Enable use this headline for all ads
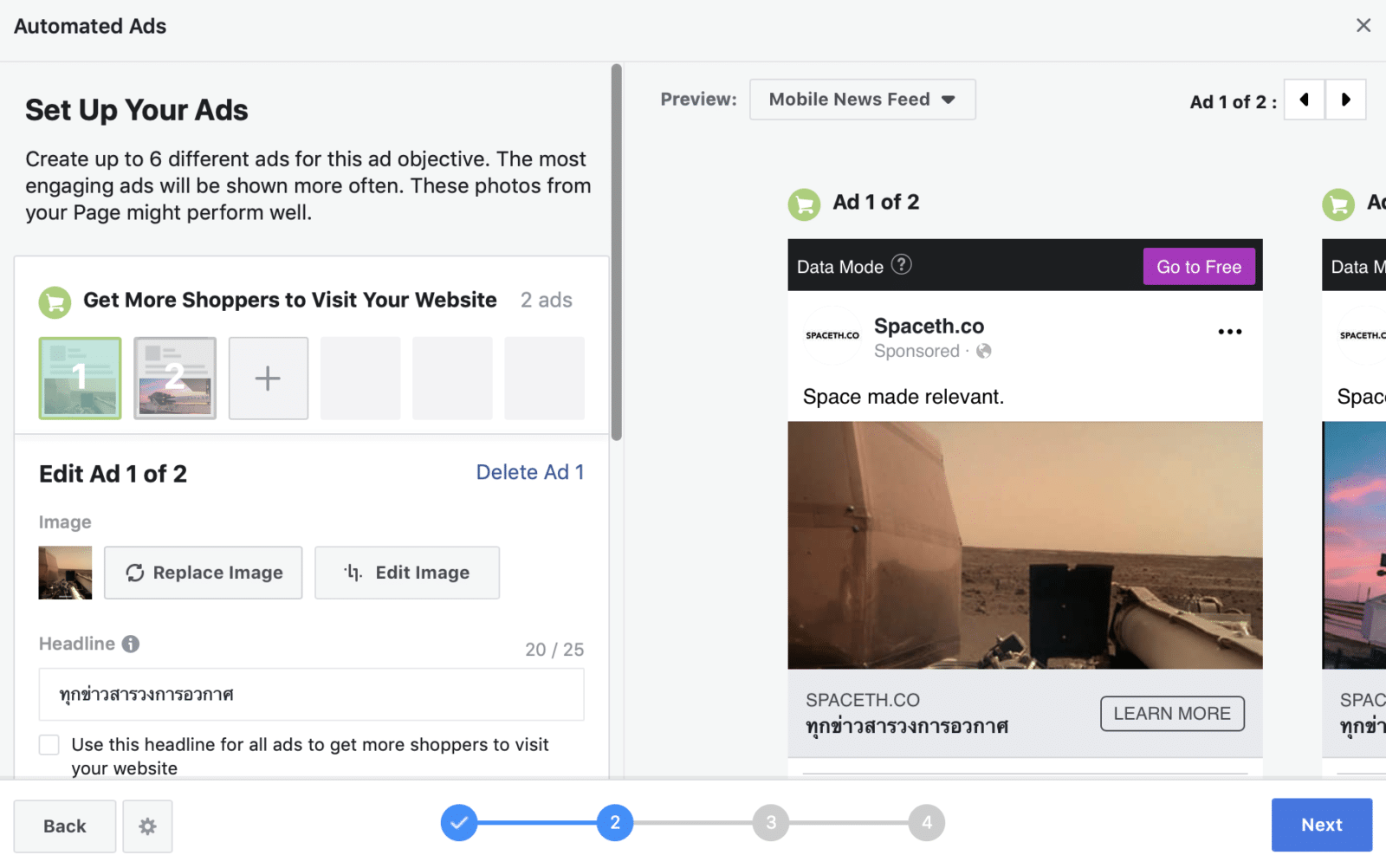 point(49,745)
